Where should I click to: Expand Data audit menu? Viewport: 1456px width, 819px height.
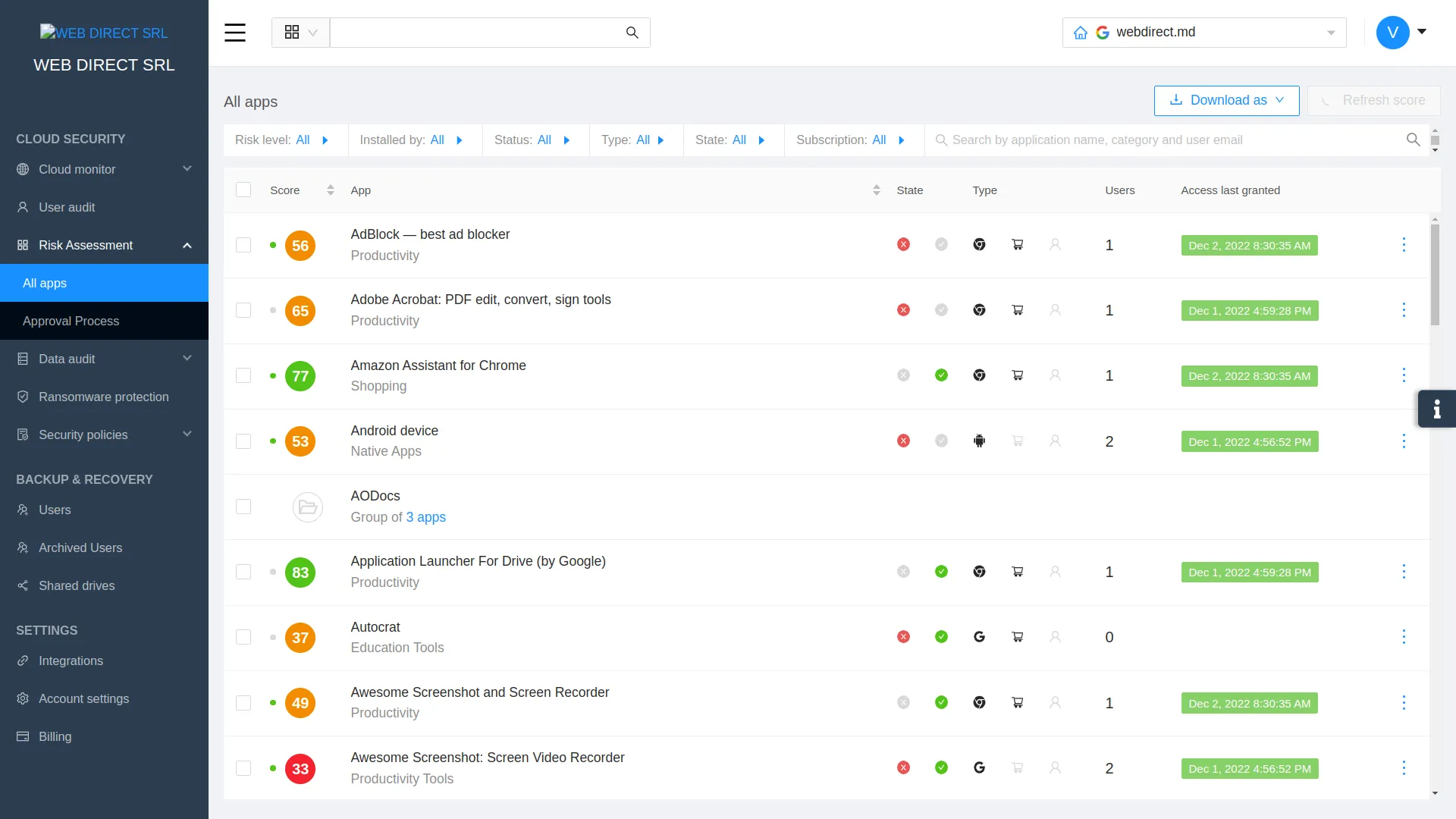click(104, 359)
